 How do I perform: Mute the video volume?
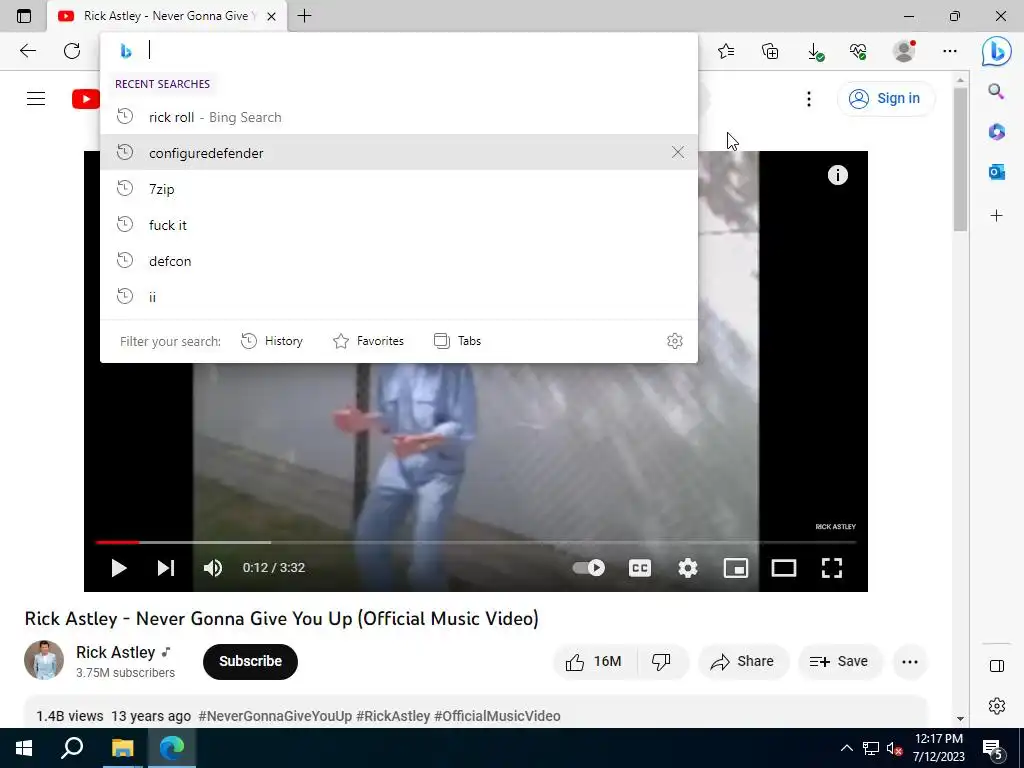213,568
